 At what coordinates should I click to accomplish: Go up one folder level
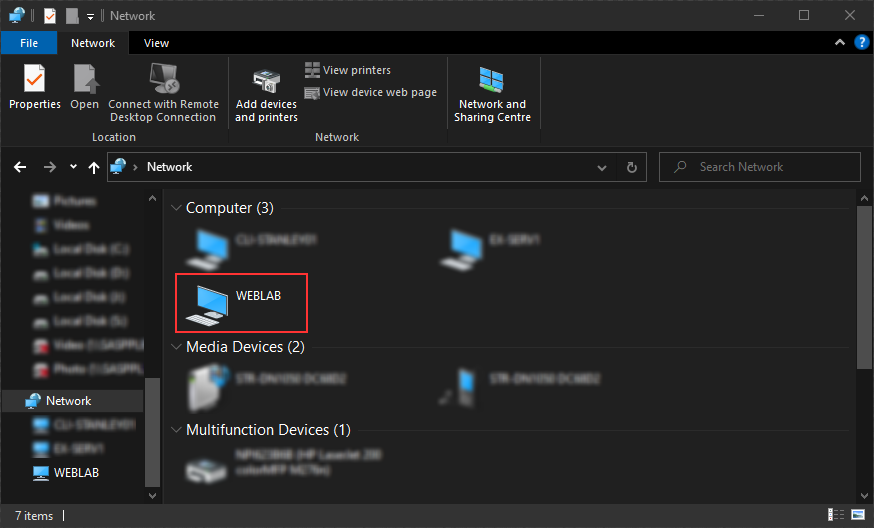tap(94, 167)
